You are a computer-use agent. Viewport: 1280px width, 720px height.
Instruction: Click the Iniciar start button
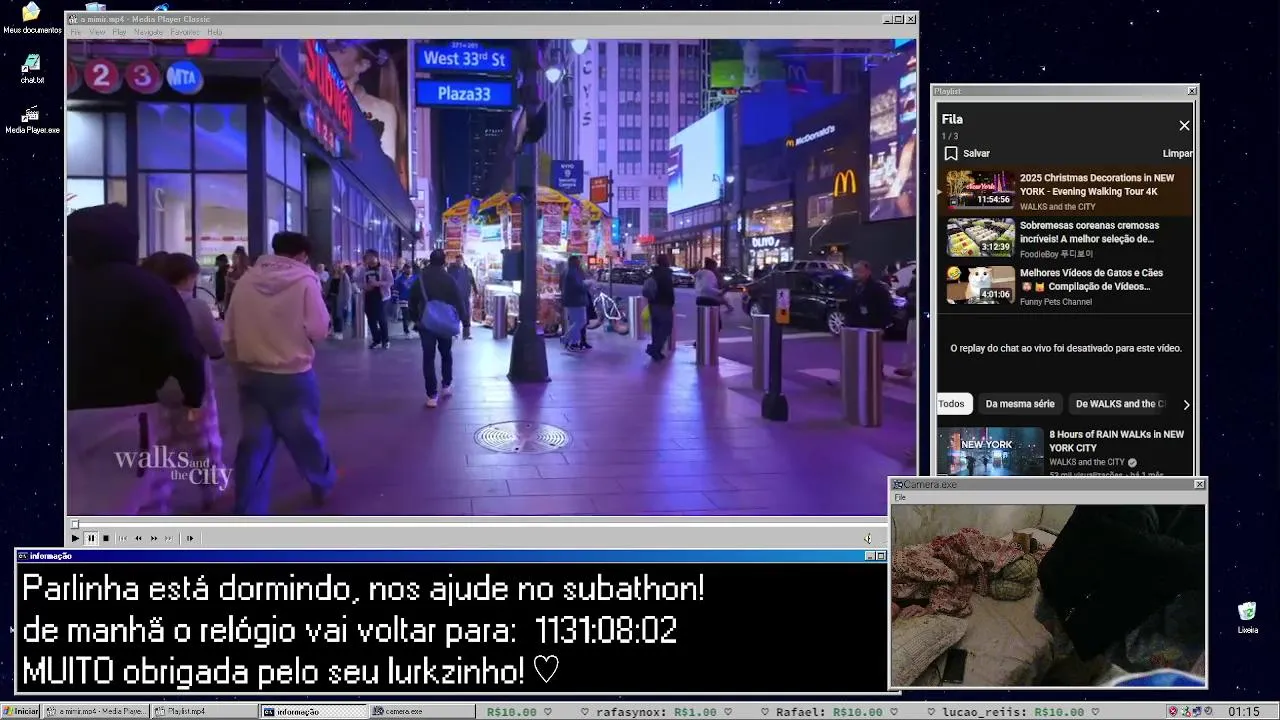pyautogui.click(x=21, y=711)
